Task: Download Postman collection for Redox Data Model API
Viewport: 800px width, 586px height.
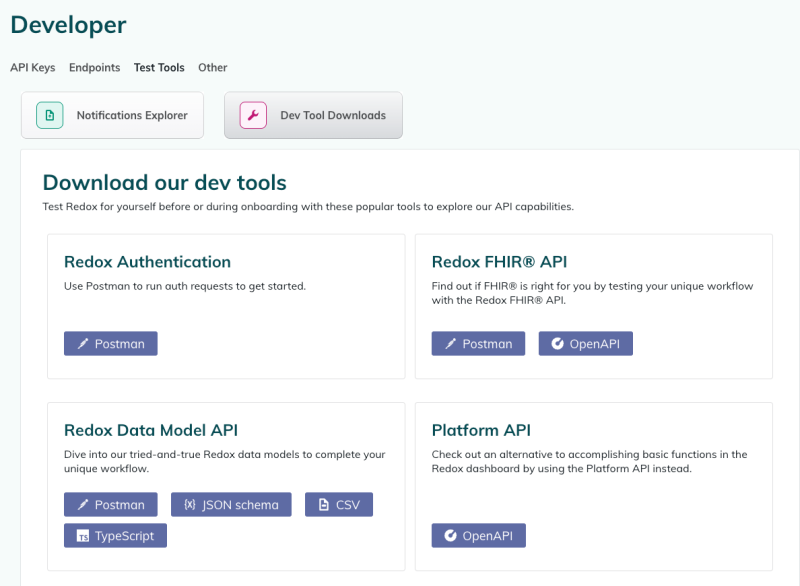Action: pyautogui.click(x=111, y=504)
